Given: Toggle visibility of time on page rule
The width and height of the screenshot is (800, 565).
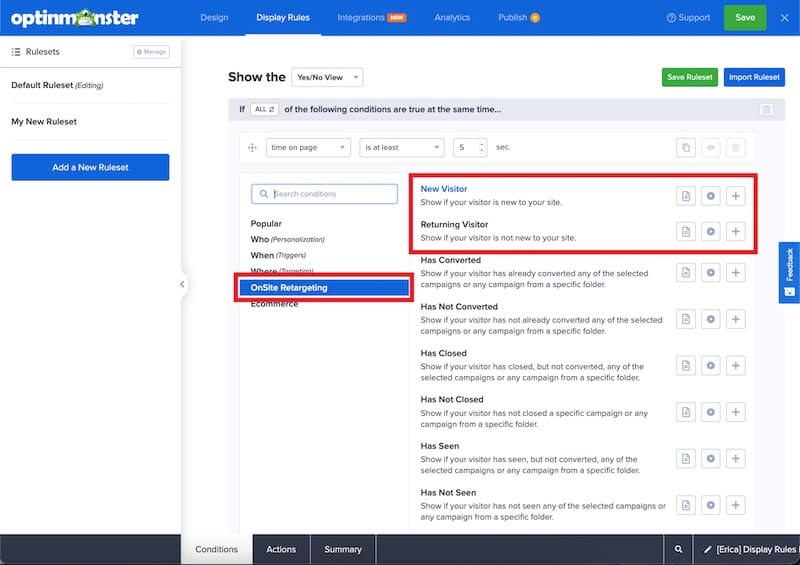Looking at the screenshot, I should coord(711,148).
